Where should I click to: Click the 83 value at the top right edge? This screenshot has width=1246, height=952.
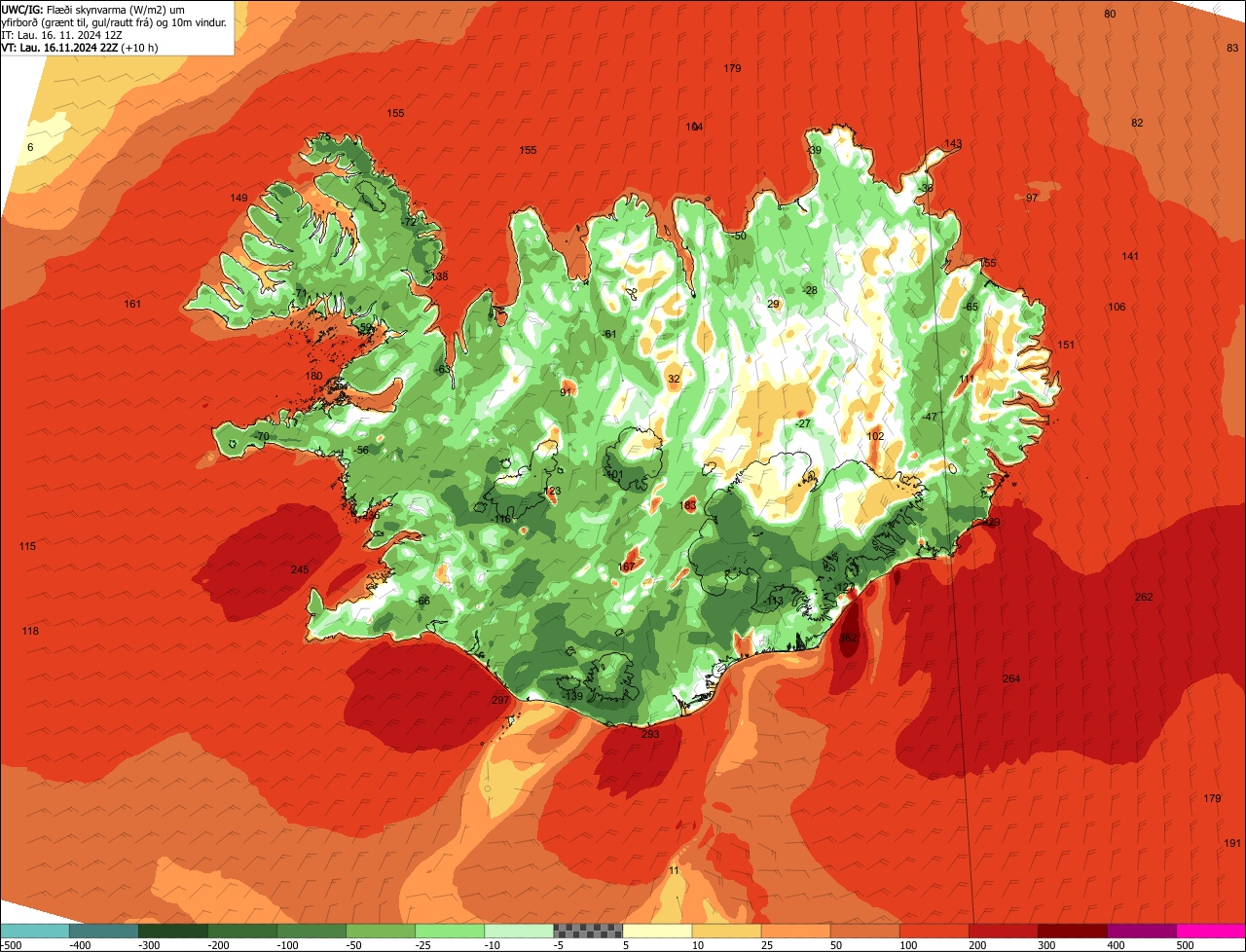coord(1232,48)
